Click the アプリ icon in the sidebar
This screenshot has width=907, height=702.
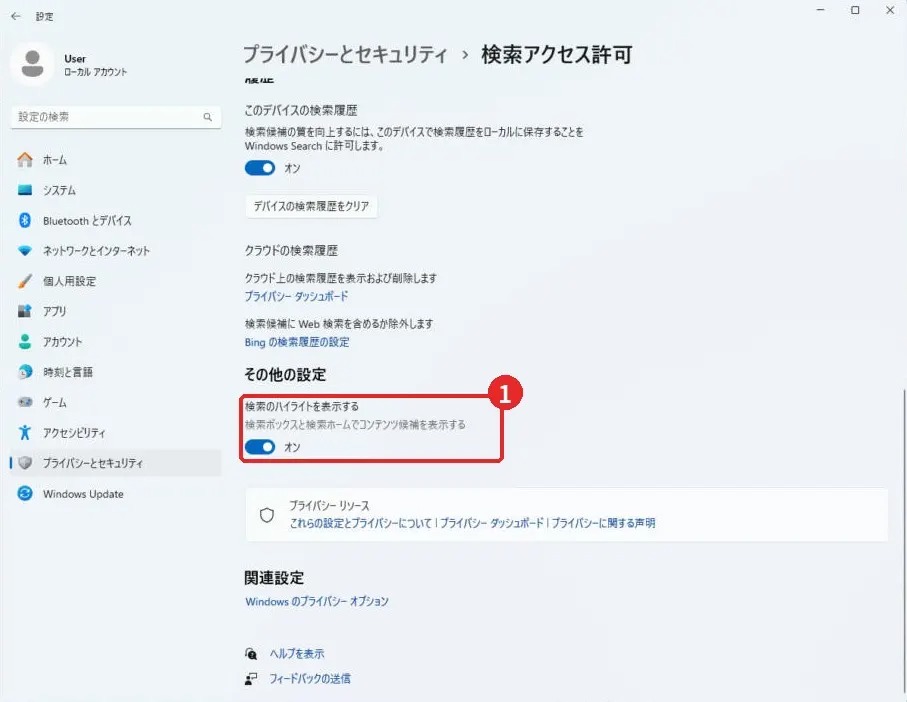[25, 311]
